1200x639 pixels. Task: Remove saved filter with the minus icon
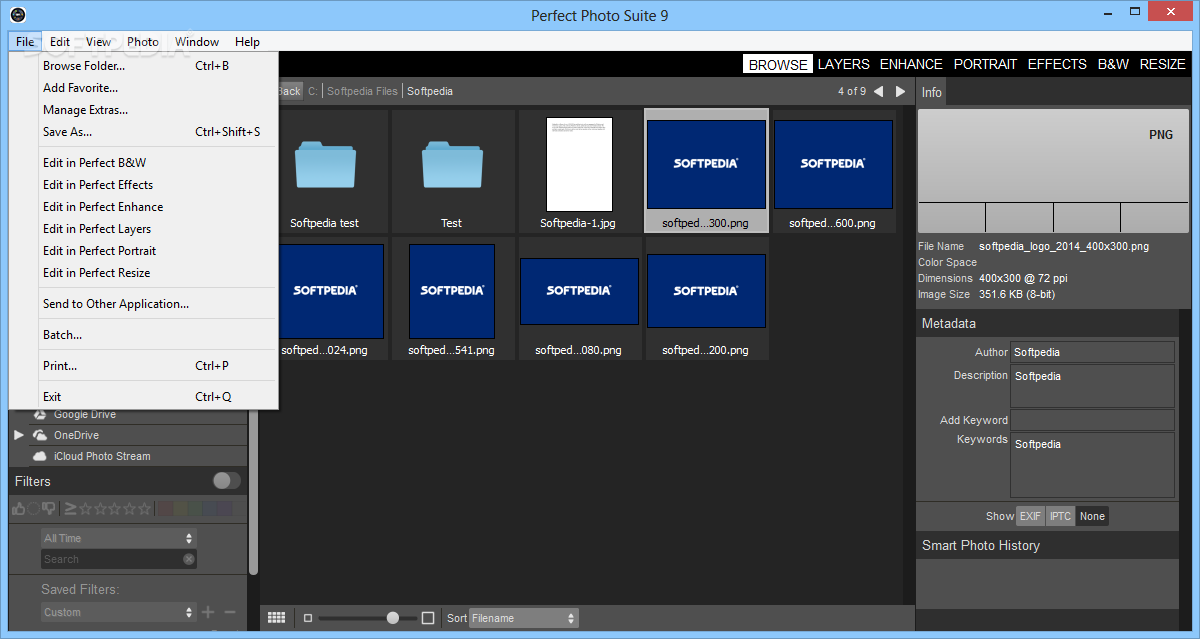(230, 612)
